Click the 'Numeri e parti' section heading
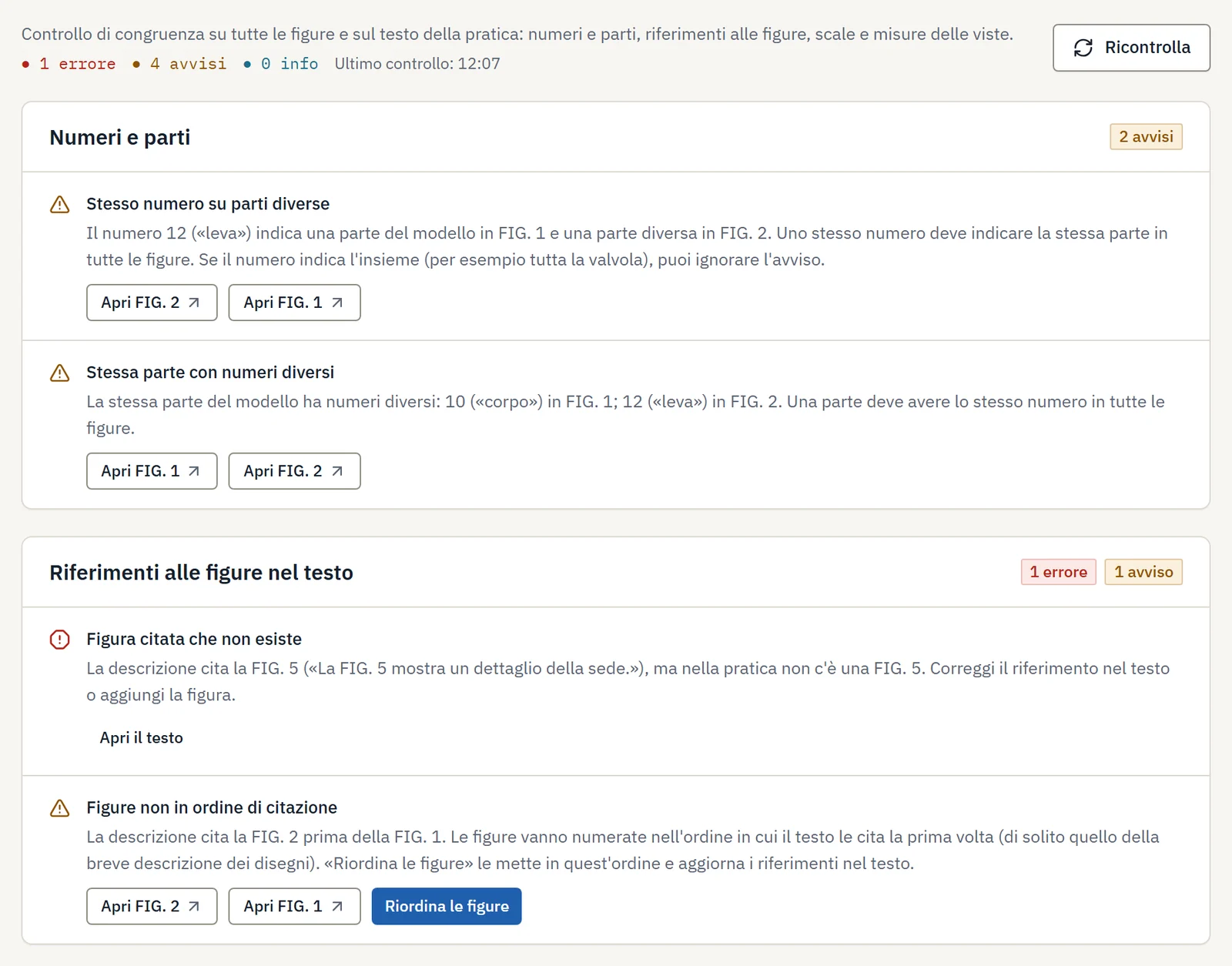This screenshot has height=966, width=1232. [x=120, y=137]
